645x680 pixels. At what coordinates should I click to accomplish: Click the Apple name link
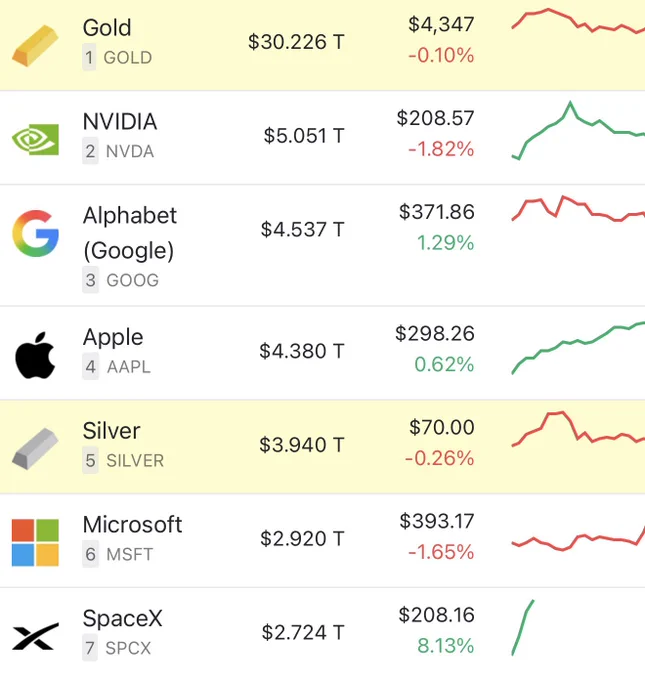[113, 337]
